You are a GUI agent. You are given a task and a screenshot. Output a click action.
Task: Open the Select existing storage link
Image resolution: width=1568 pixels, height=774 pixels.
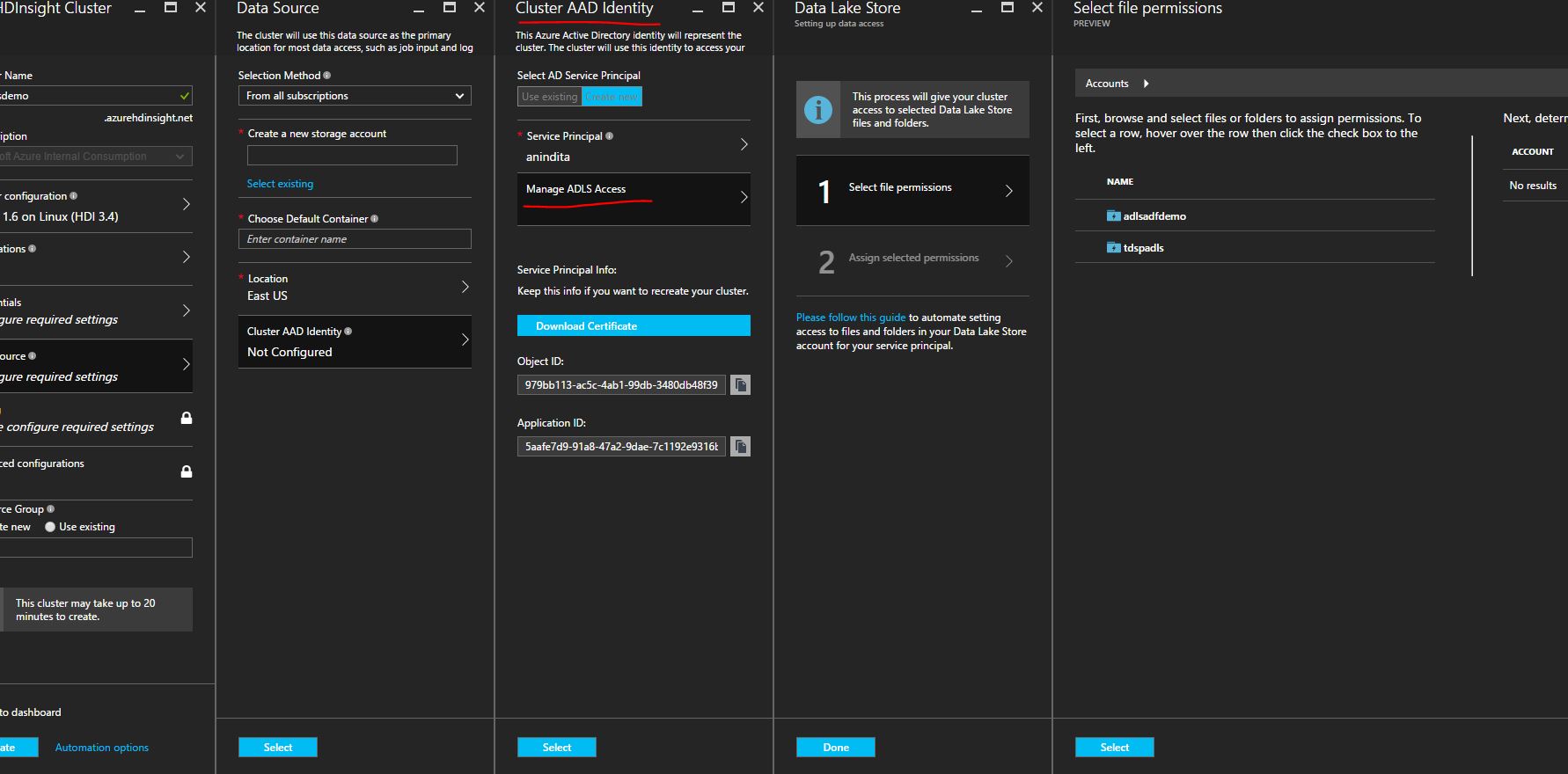(280, 184)
